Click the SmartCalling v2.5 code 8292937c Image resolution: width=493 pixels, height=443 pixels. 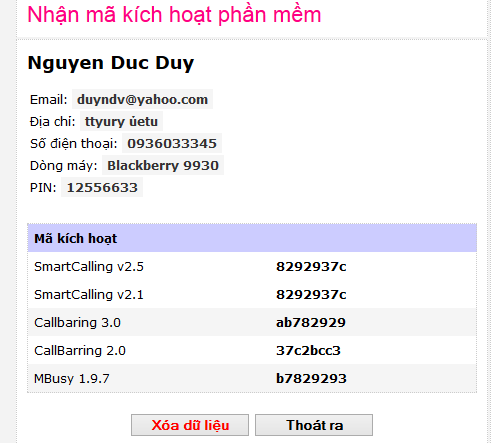pyautogui.click(x=311, y=266)
